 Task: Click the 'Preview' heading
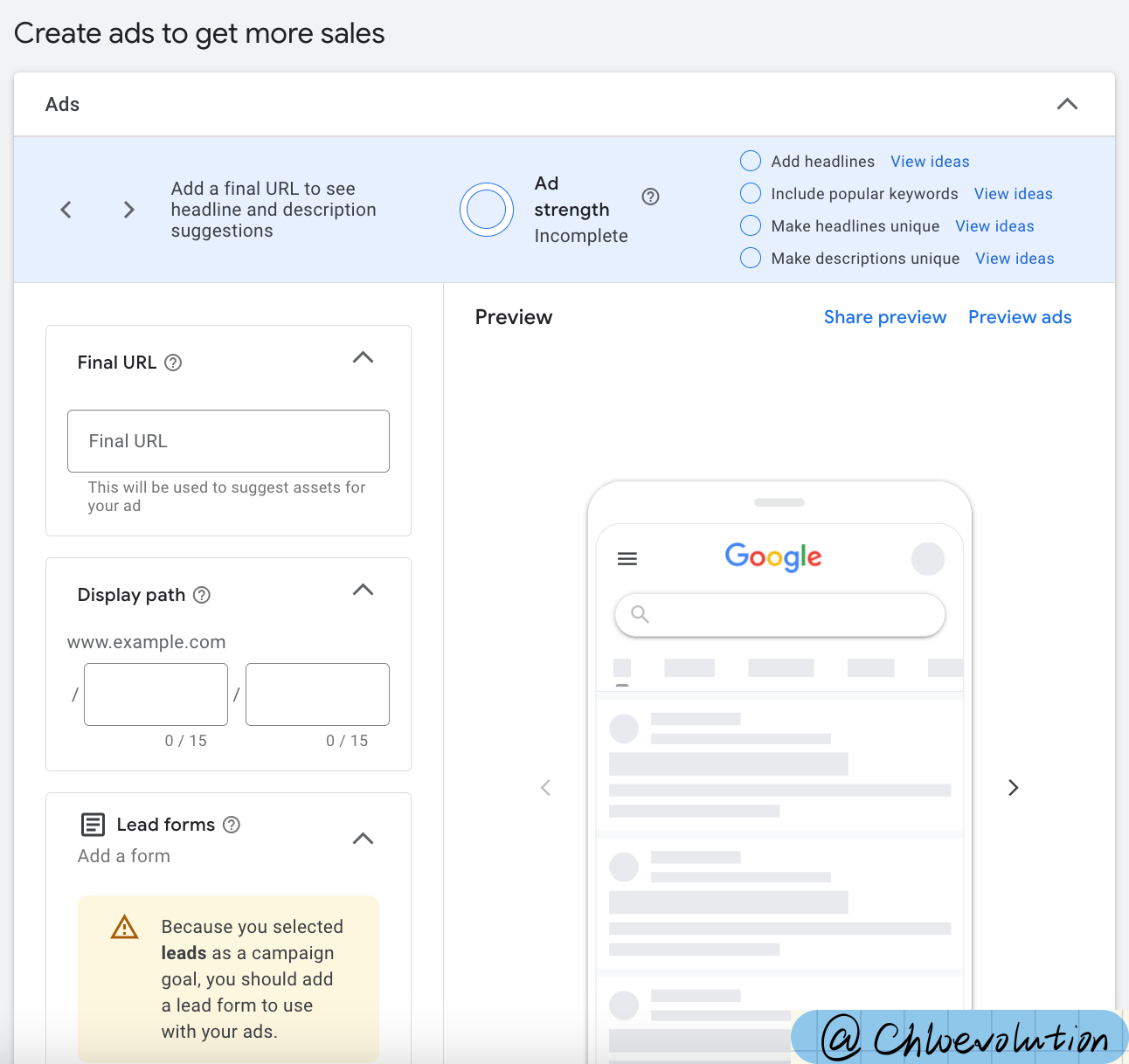(514, 317)
